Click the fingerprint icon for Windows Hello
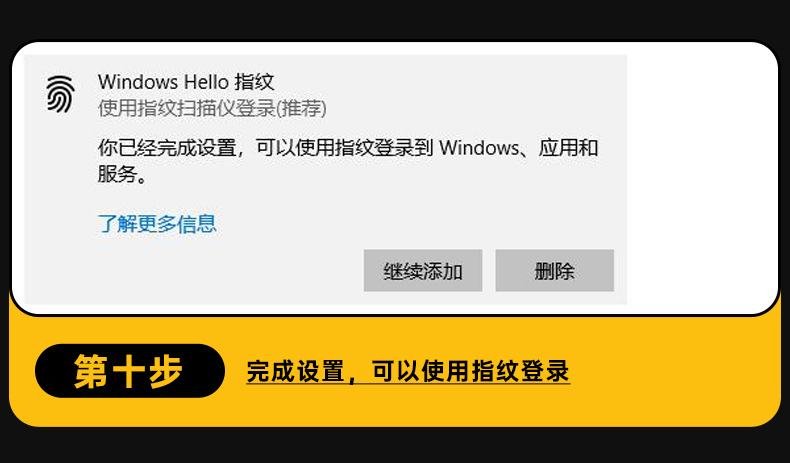Image resolution: width=790 pixels, height=463 pixels. (x=60, y=94)
